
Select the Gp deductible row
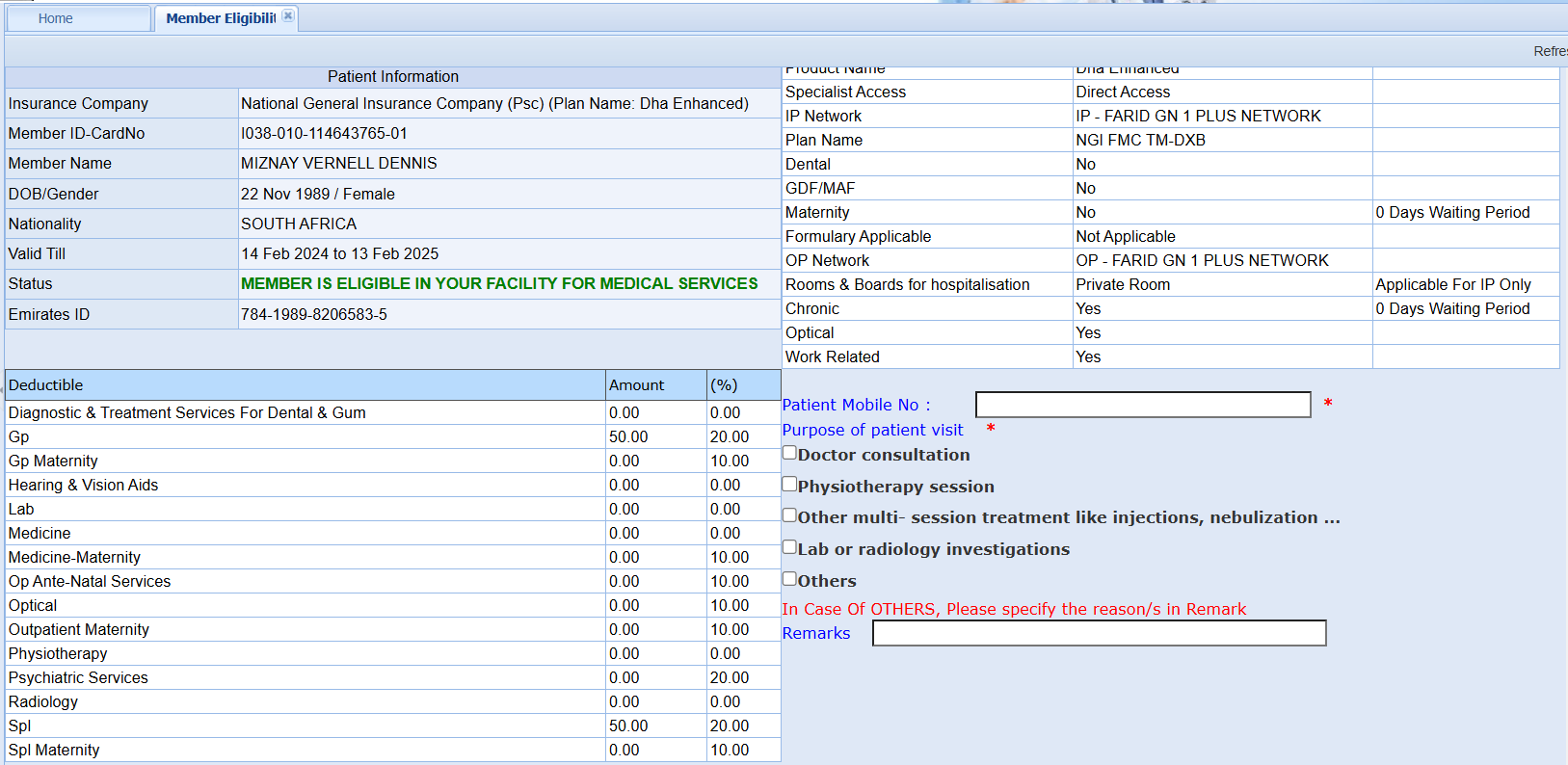pyautogui.click(x=19, y=437)
